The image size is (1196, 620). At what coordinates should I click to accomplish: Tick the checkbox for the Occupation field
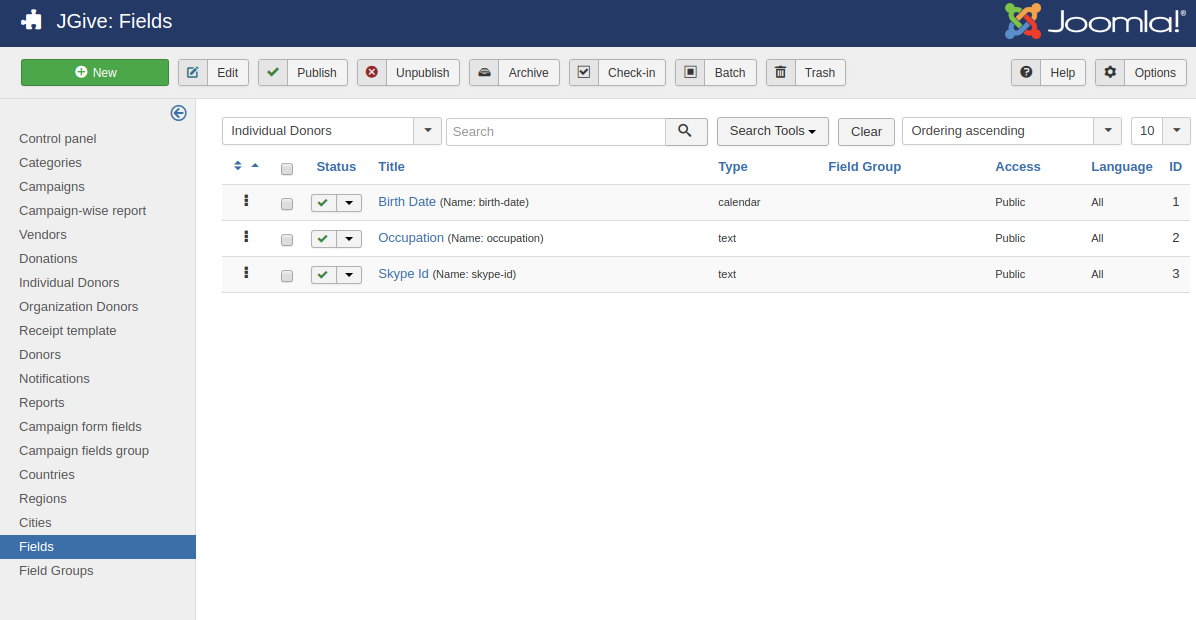click(x=287, y=240)
